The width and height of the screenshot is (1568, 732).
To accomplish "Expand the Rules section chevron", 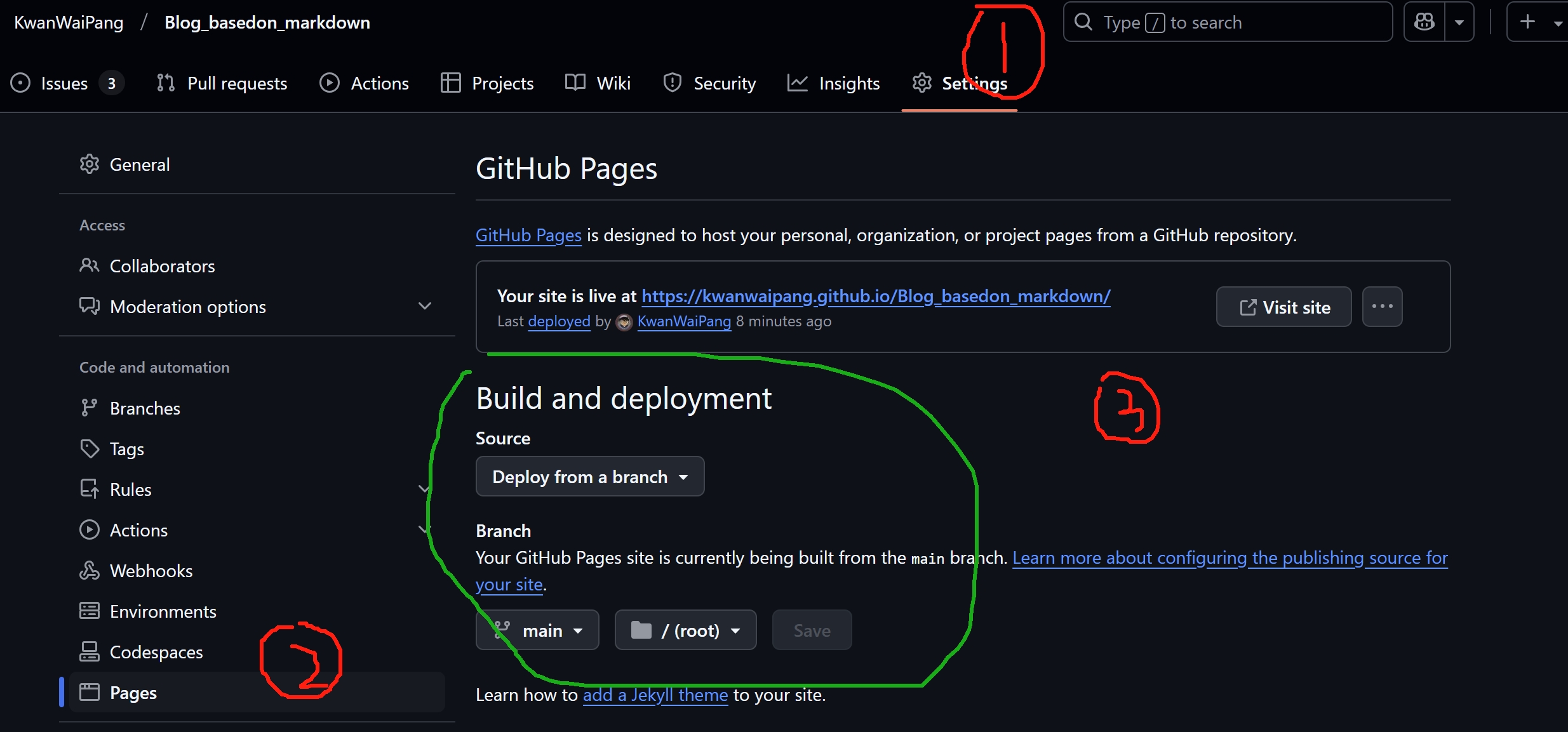I will [424, 489].
